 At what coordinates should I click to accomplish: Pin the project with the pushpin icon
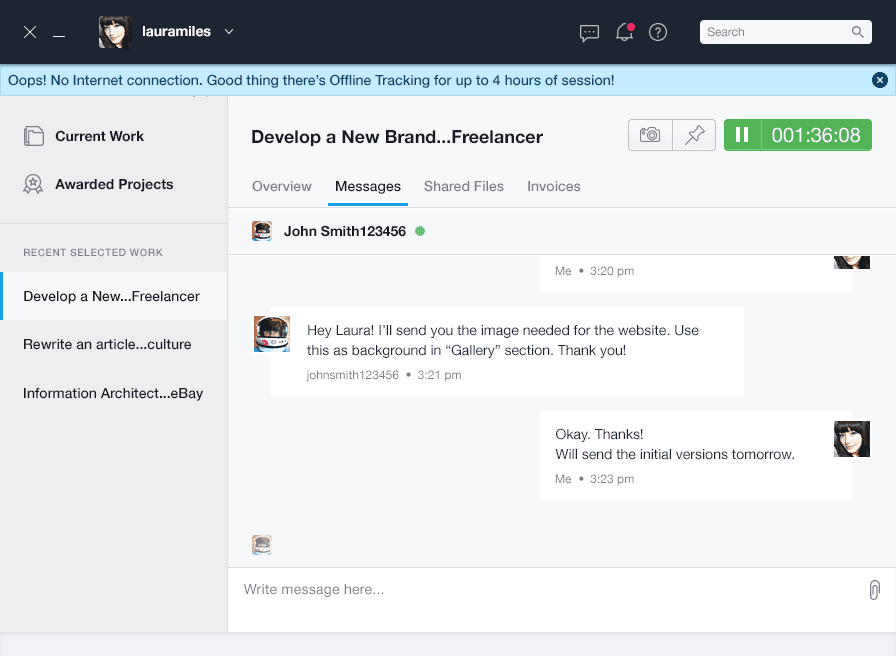coord(694,135)
